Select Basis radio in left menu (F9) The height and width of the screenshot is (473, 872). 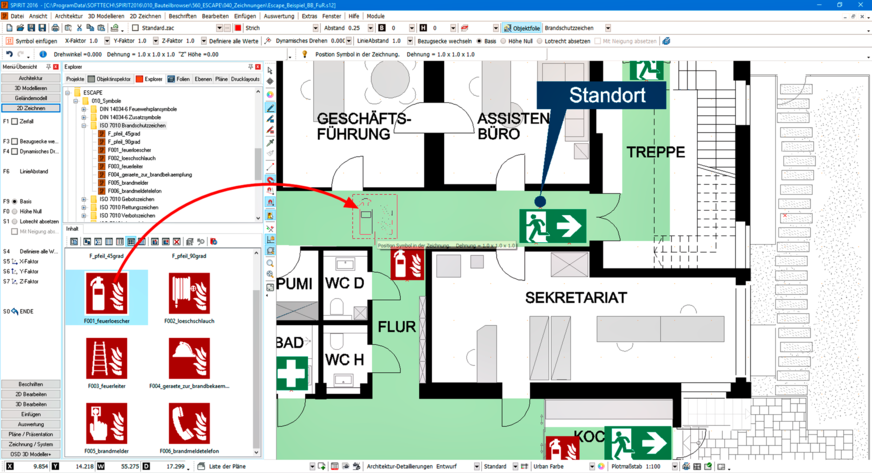[x=15, y=201]
